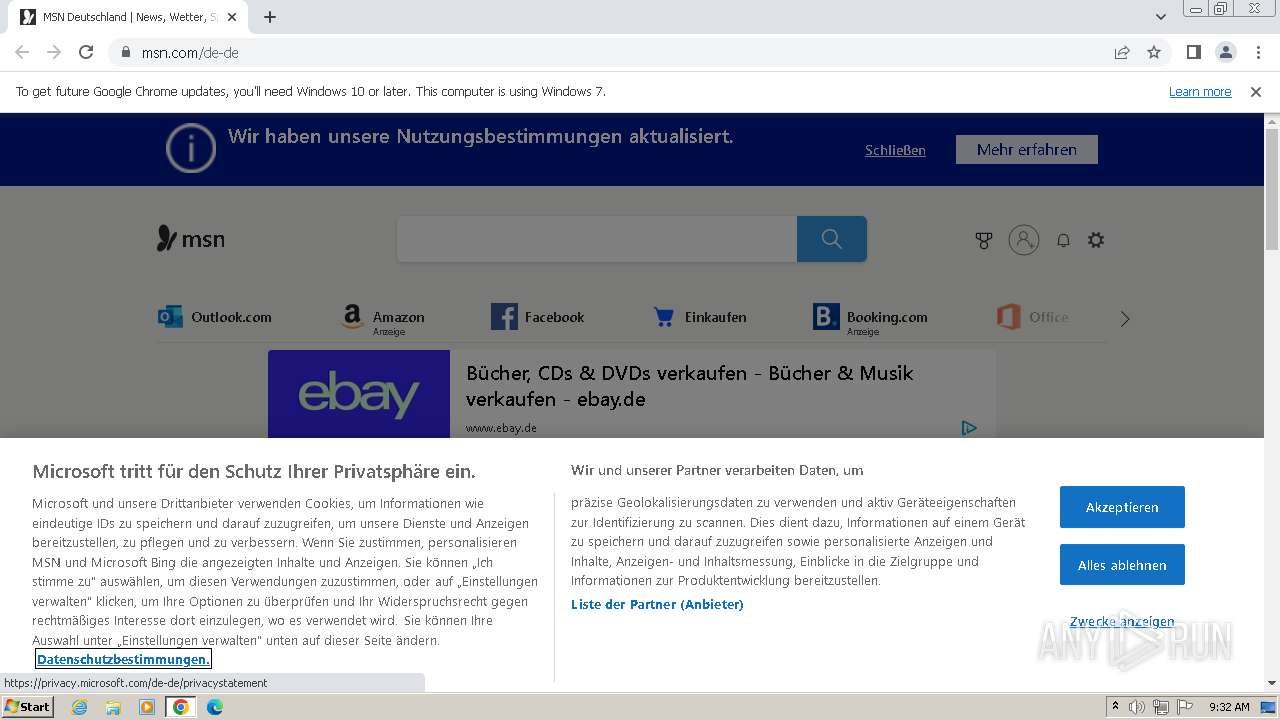Image resolution: width=1280 pixels, height=720 pixels.
Task: Show more shortcuts with the right chevron
Action: pos(1125,318)
